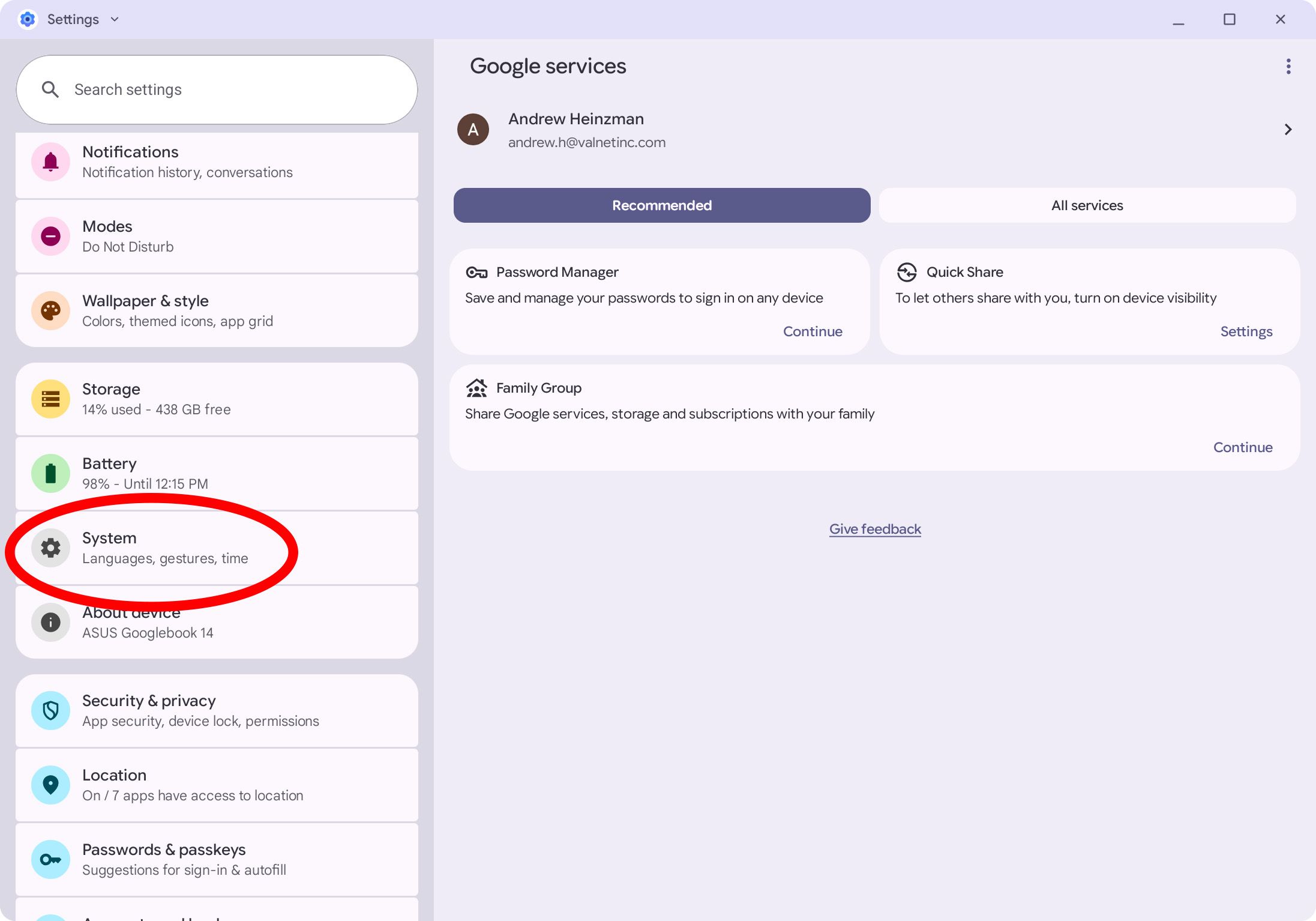Click the Password Manager key icon
Viewport: 1316px width, 921px height.
tap(476, 273)
